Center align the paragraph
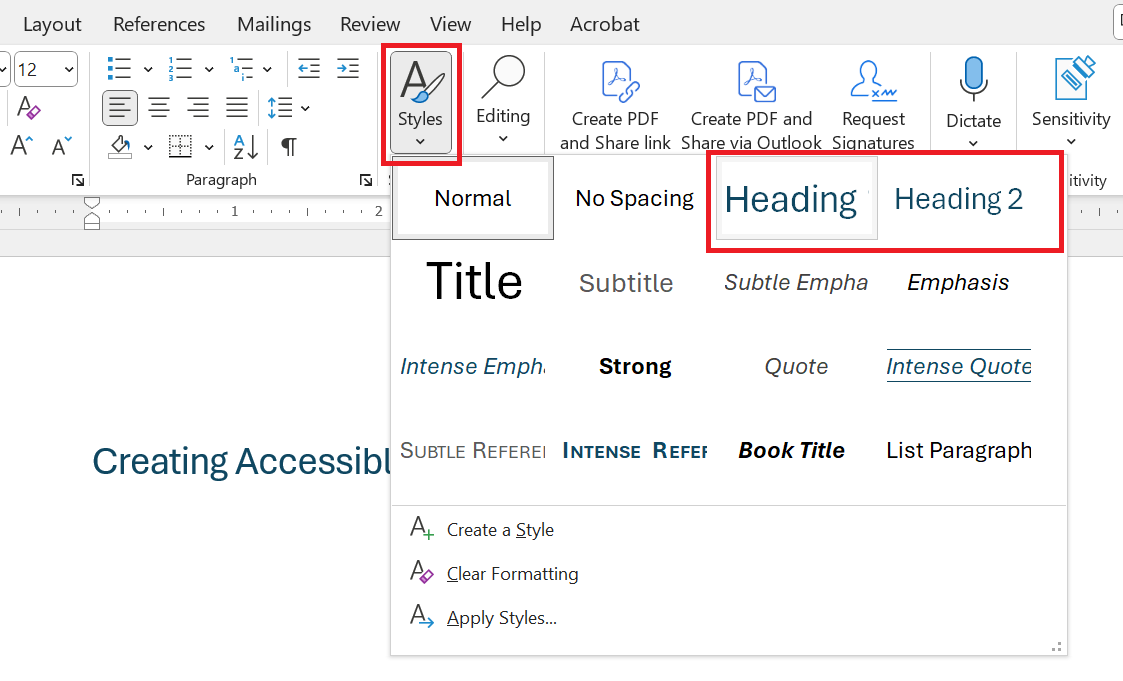Viewport: 1123px width, 681px height. click(159, 107)
